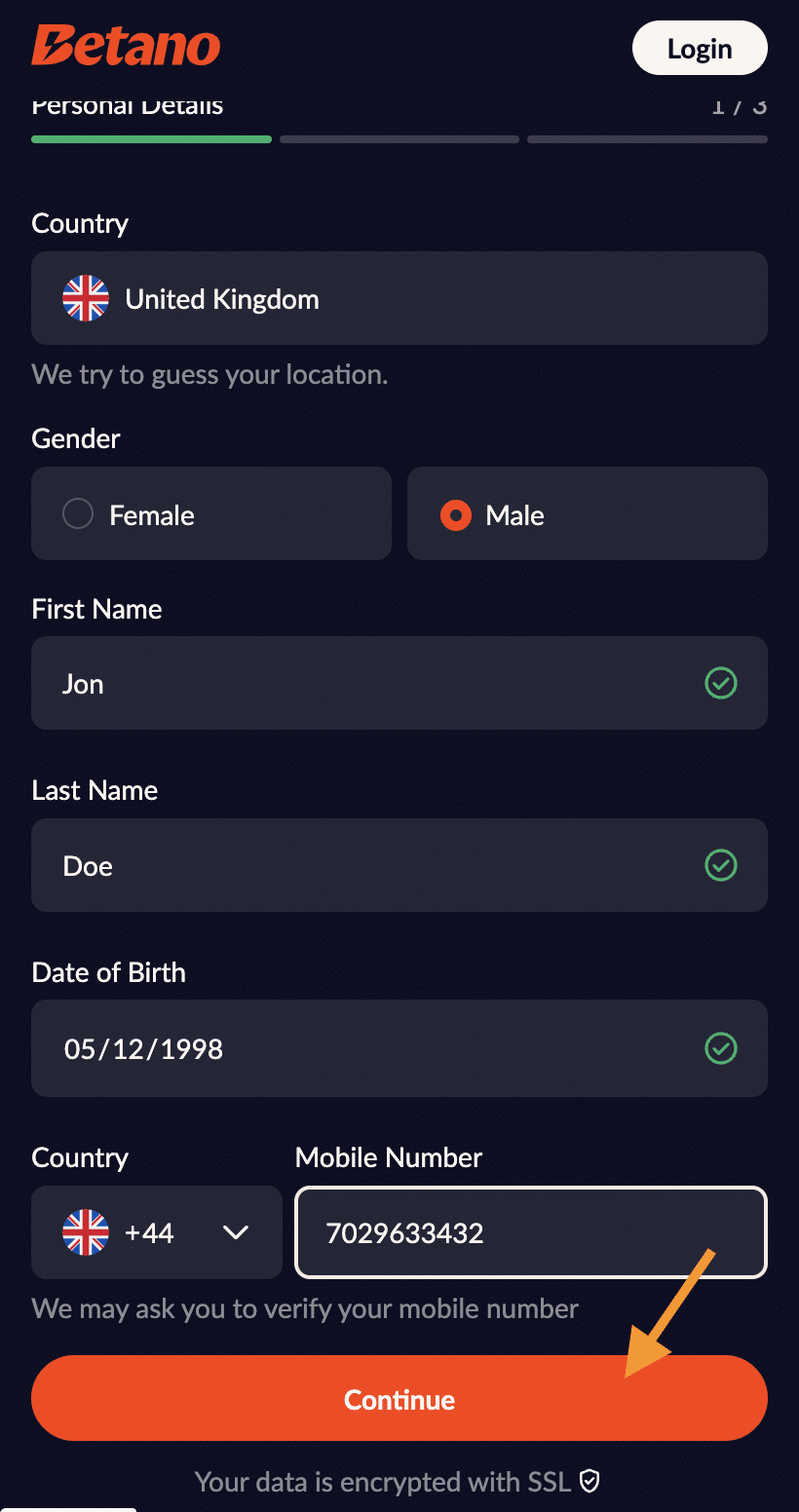Viewport: 799px width, 1512px height.
Task: Click the Date of Birth field
Action: pos(370,1048)
